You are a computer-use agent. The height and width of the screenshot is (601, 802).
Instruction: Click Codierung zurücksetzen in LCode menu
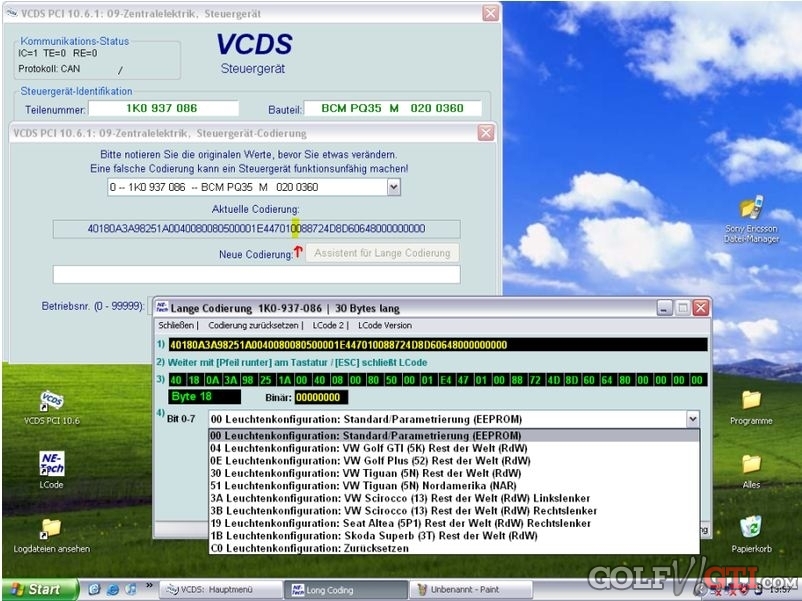(254, 326)
